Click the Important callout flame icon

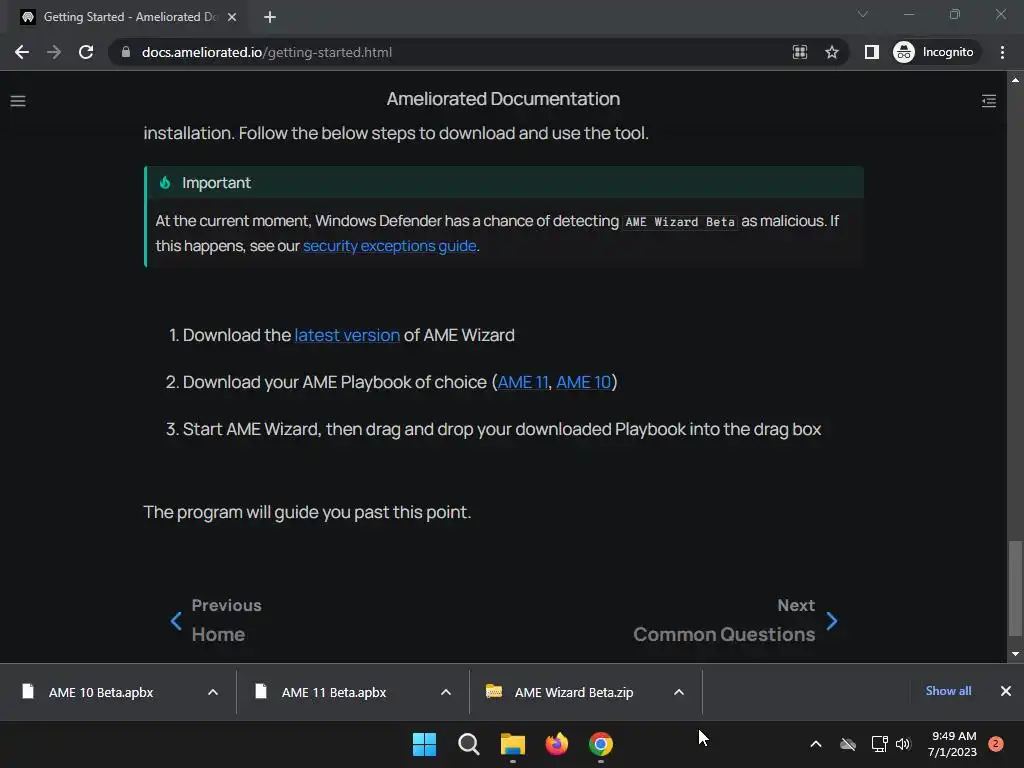[165, 183]
